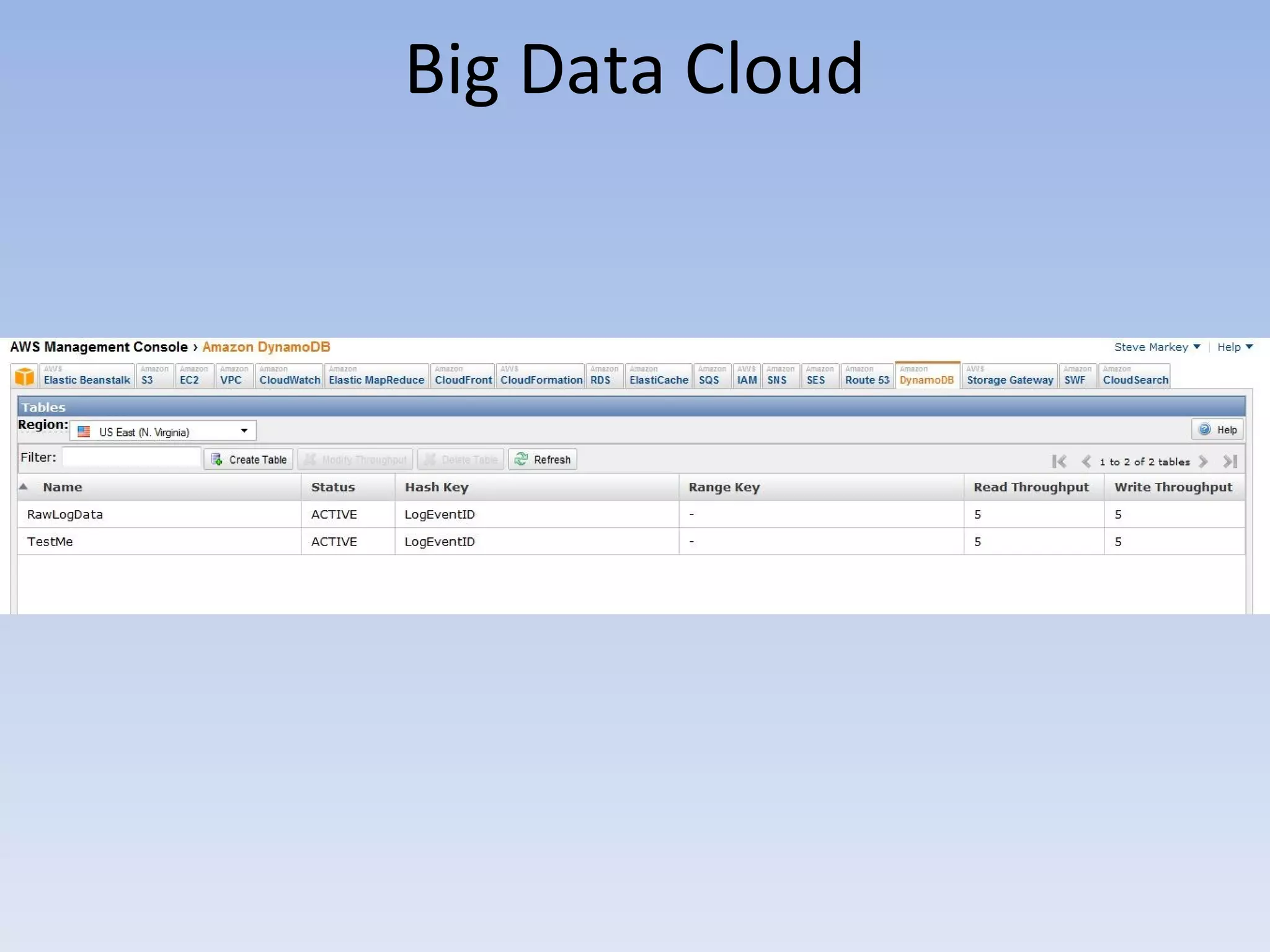
Task: Switch to the SNS tab
Action: click(x=780, y=376)
